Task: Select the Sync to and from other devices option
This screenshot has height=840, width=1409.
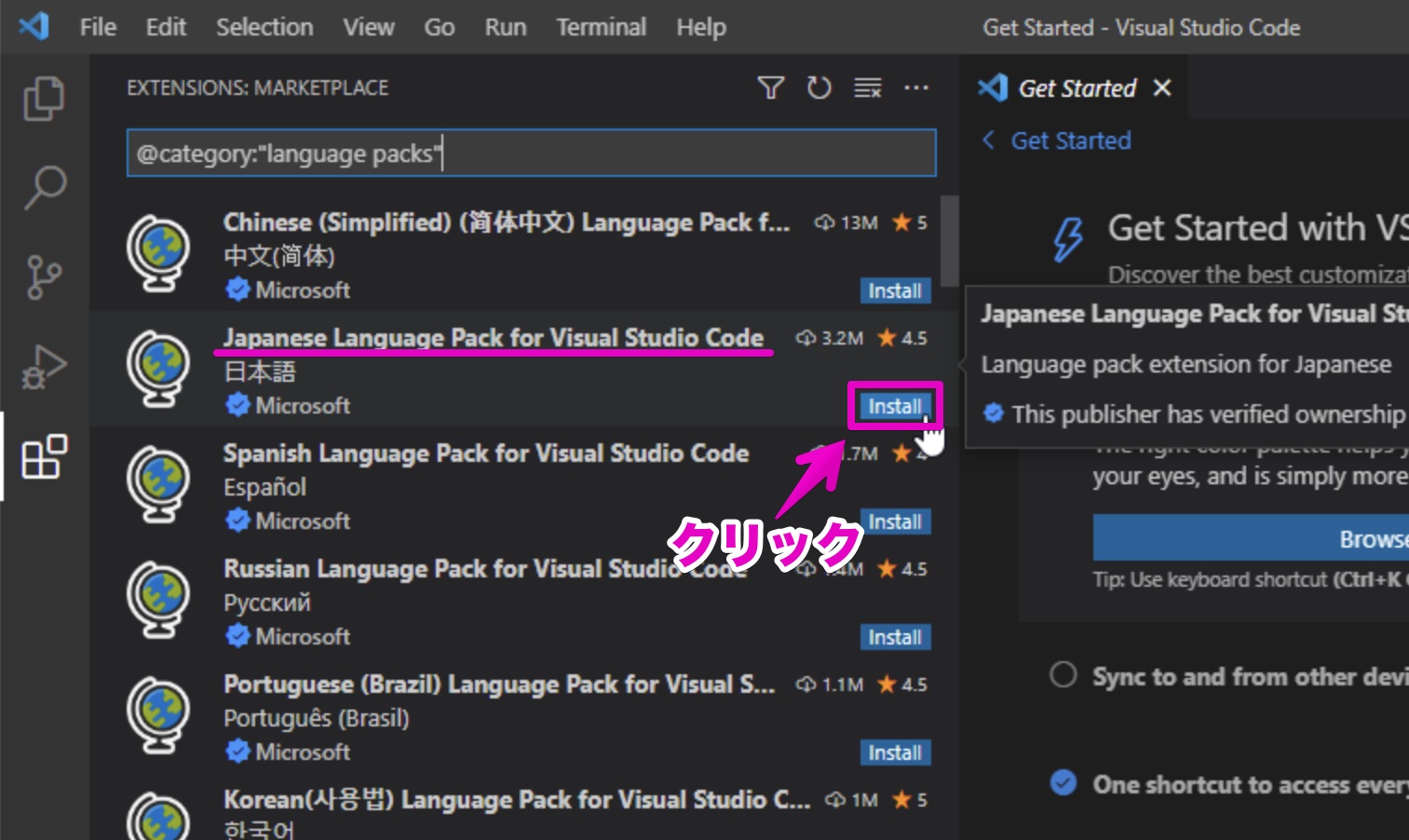Action: tap(1064, 675)
